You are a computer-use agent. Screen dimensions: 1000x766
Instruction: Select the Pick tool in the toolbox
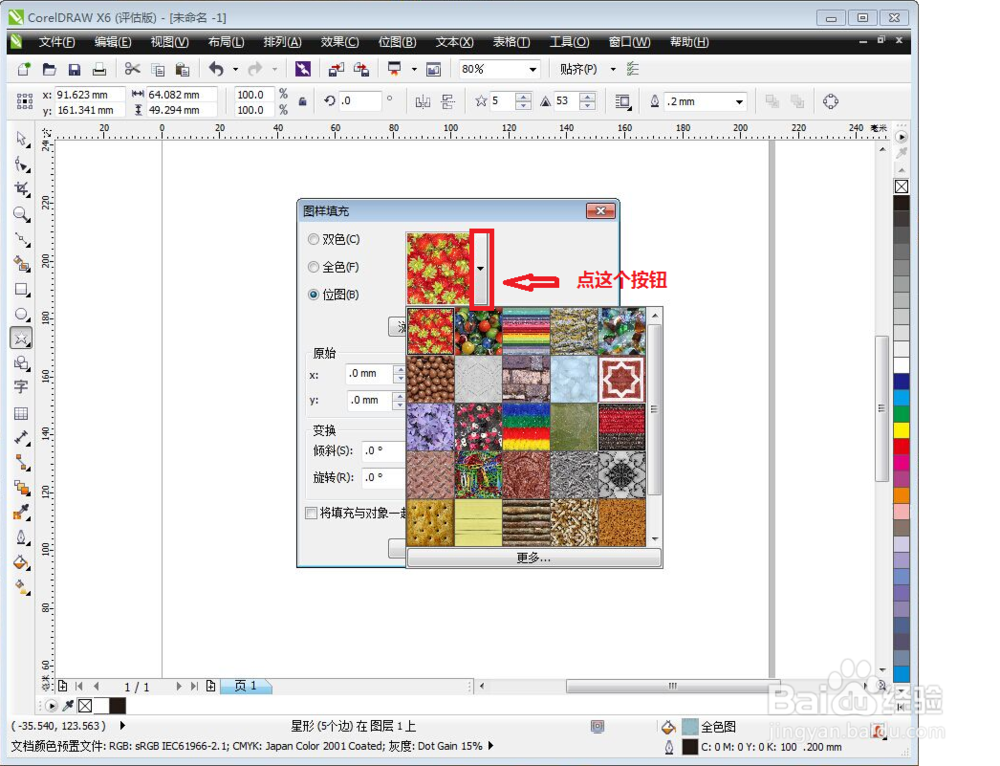(x=22, y=138)
